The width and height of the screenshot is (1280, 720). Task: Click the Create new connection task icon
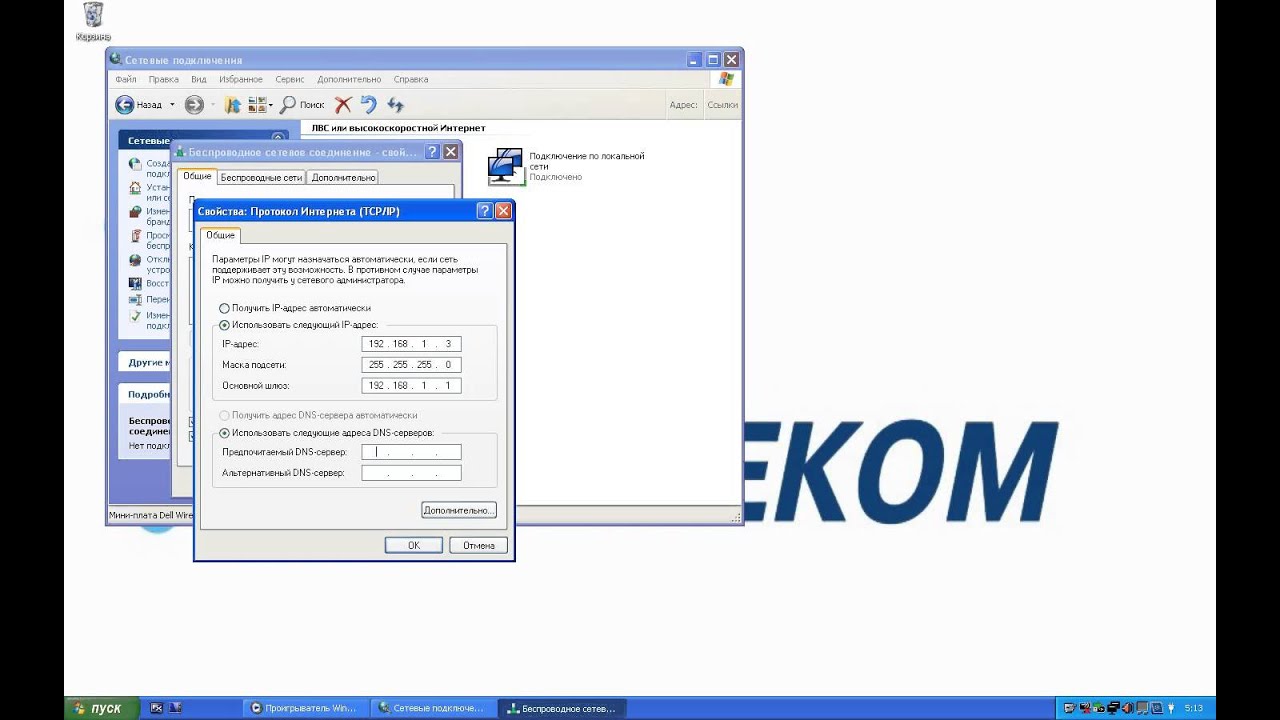coord(135,163)
